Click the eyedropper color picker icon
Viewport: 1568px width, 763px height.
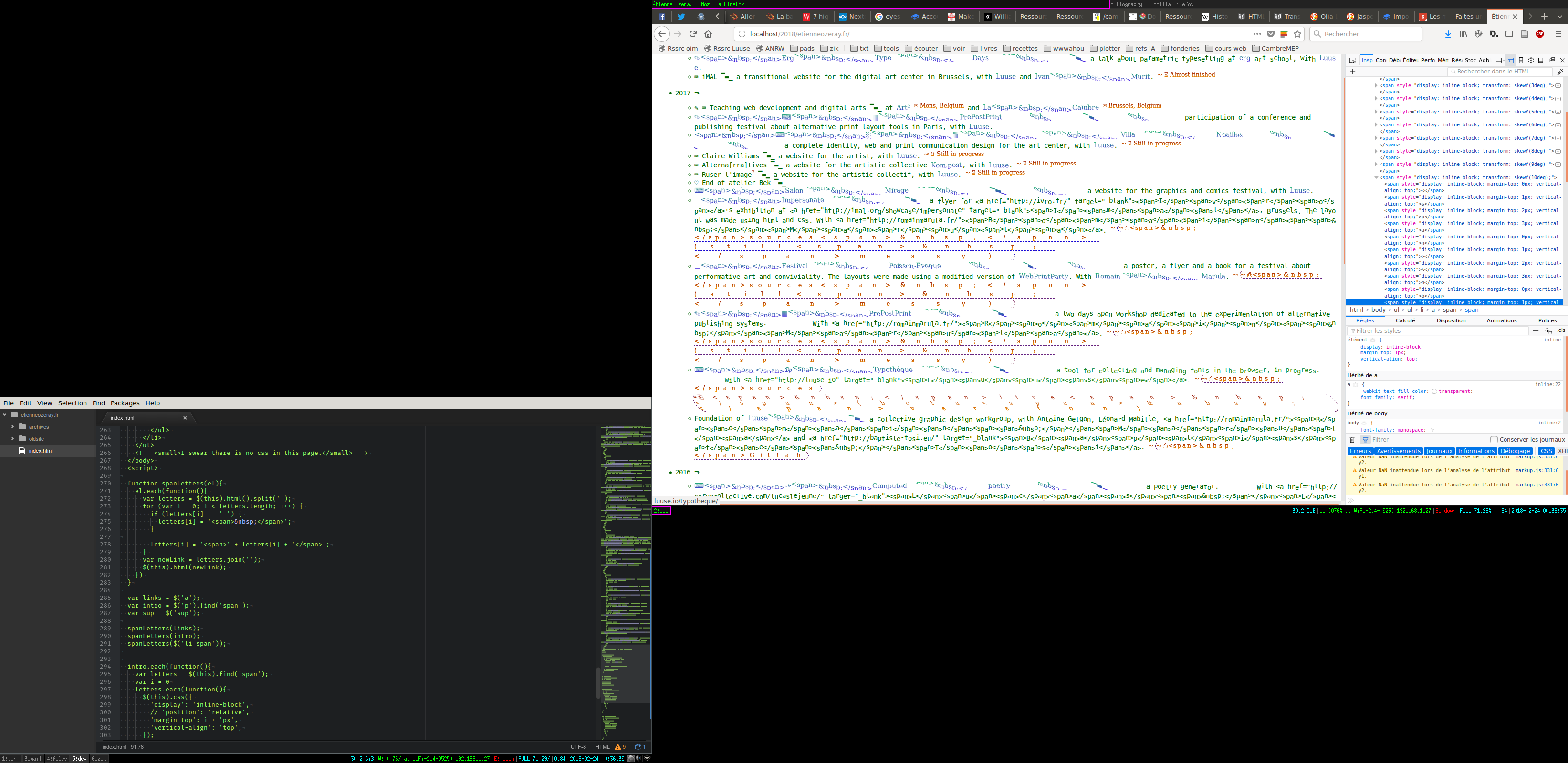click(1560, 72)
